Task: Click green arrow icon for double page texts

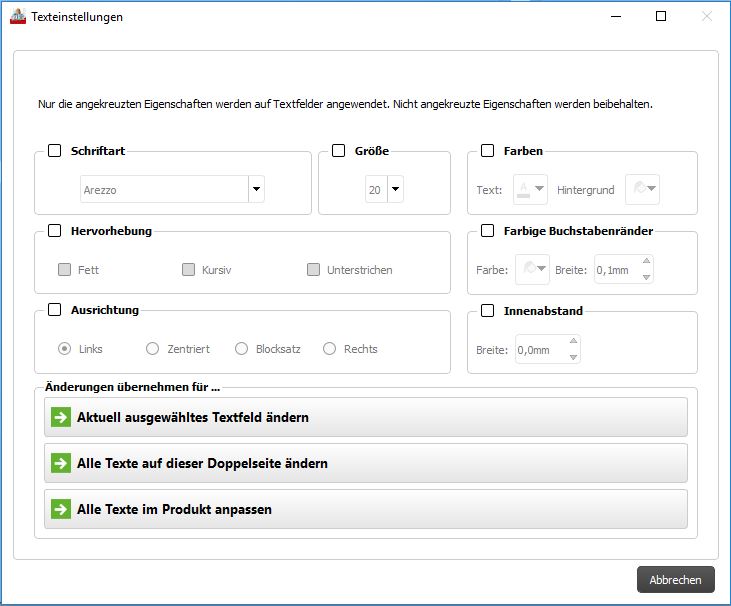Action: point(61,463)
